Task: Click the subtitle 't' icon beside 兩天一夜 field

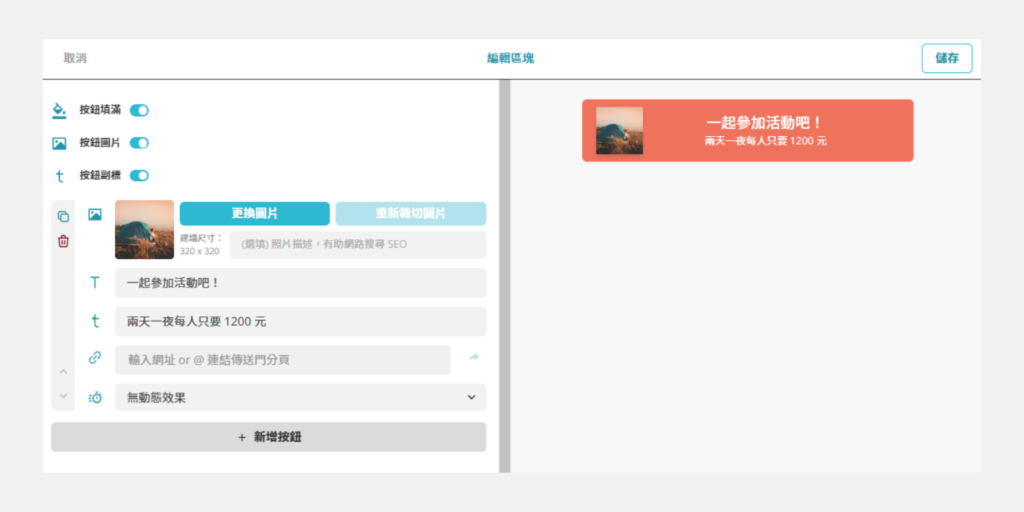Action: tap(95, 321)
